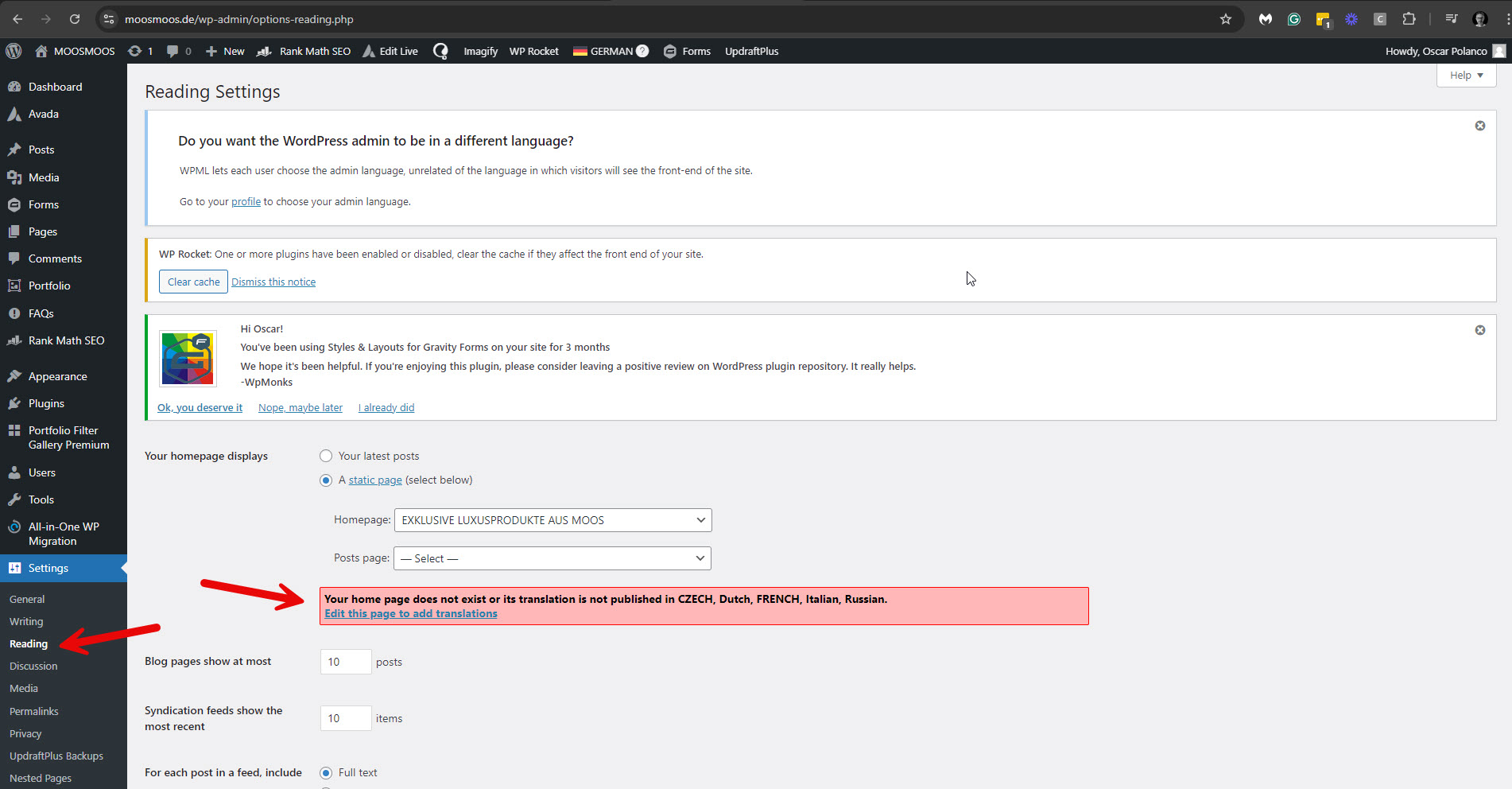Choose 'Full text' feed radio button

pyautogui.click(x=326, y=773)
